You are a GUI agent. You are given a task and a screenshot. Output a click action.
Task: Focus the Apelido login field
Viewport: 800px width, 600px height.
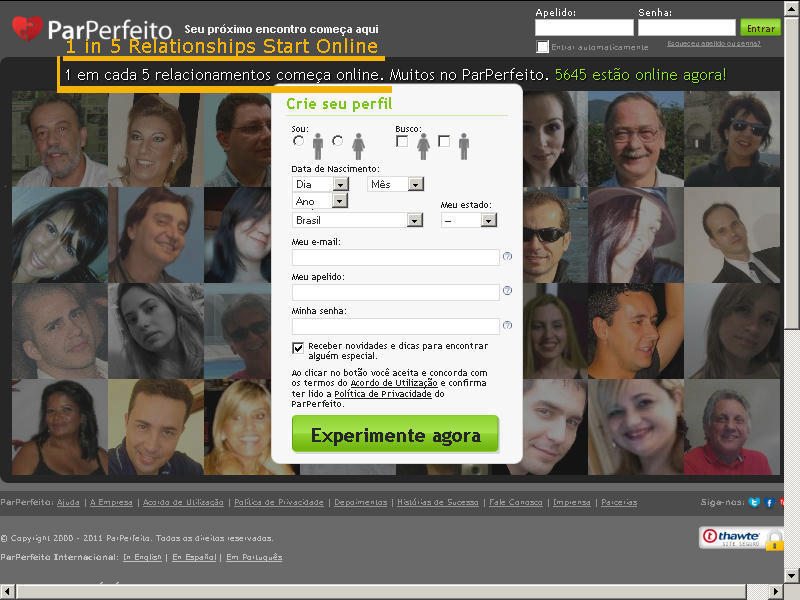[584, 28]
